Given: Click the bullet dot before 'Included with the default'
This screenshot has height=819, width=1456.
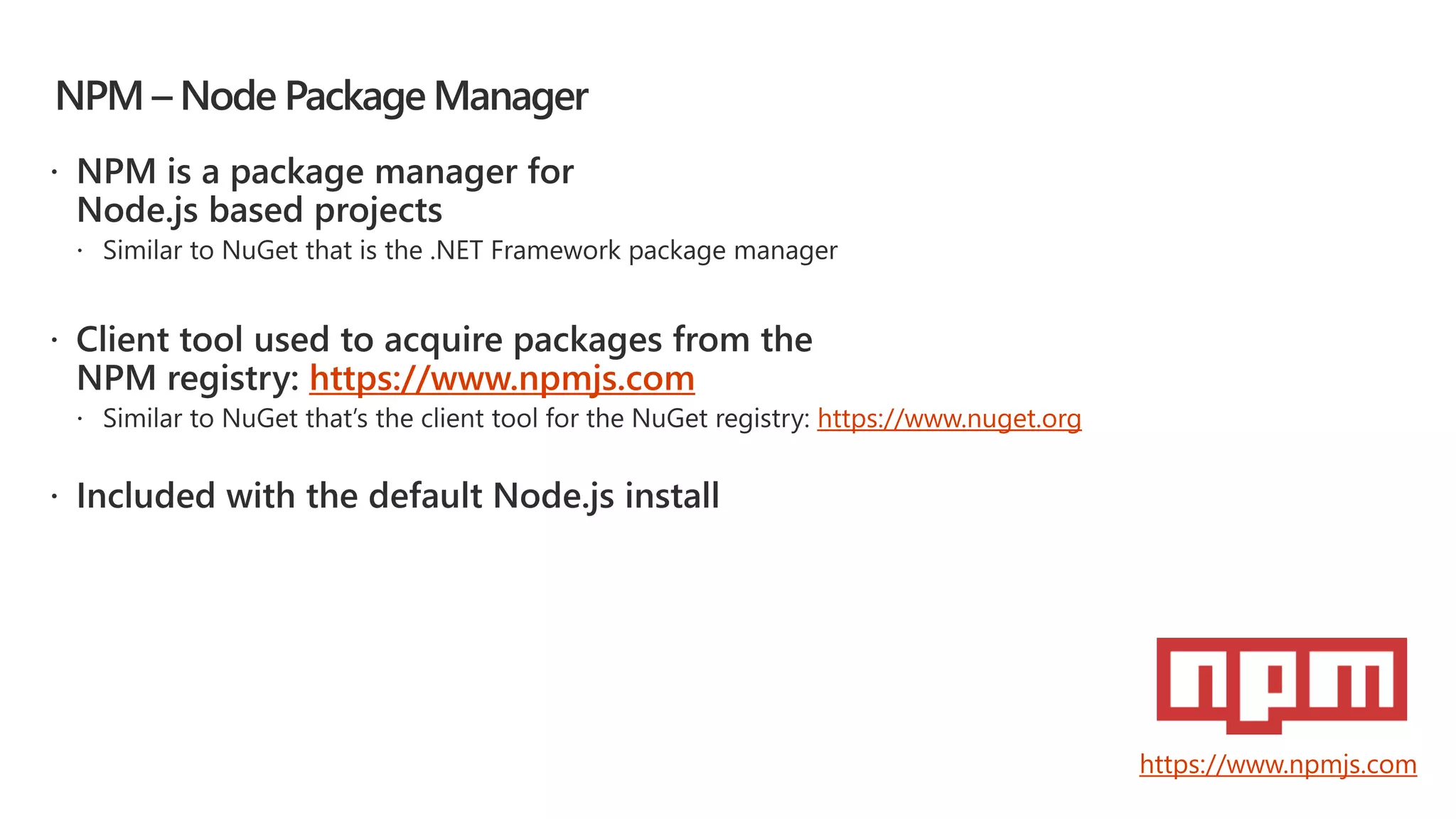Looking at the screenshot, I should (x=53, y=497).
